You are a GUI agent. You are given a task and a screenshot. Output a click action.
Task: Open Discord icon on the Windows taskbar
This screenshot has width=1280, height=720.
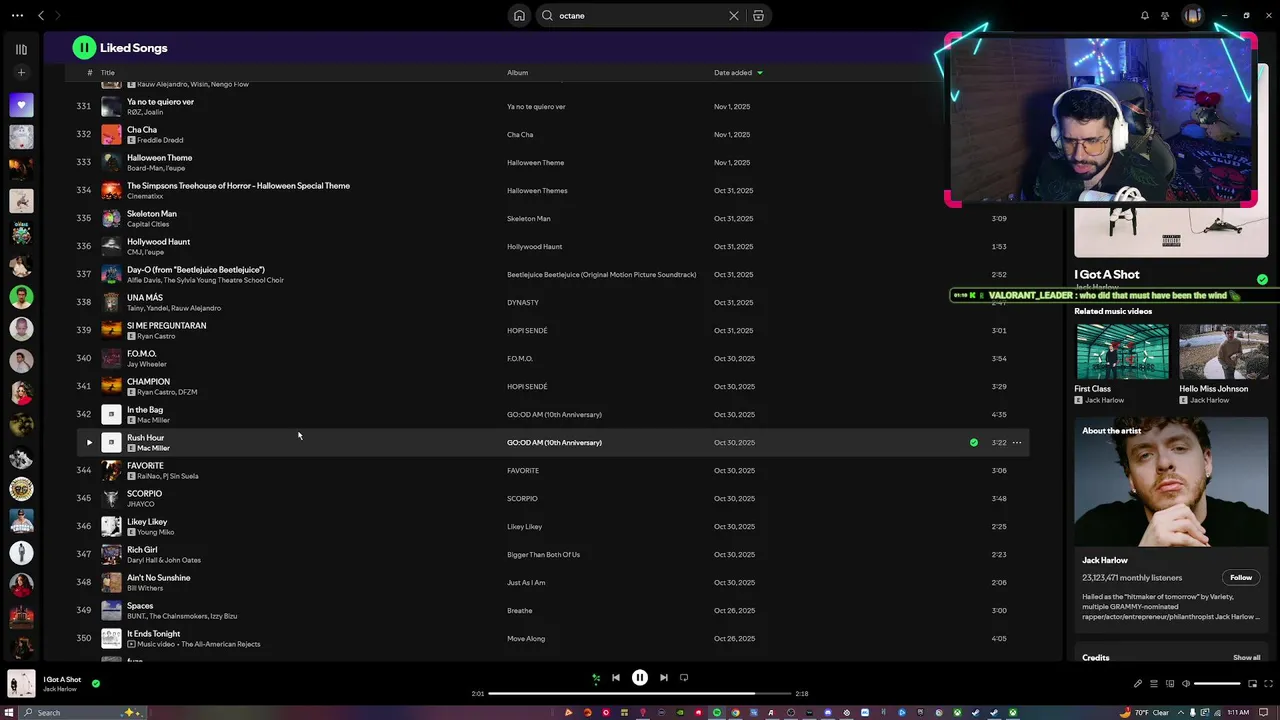828,713
